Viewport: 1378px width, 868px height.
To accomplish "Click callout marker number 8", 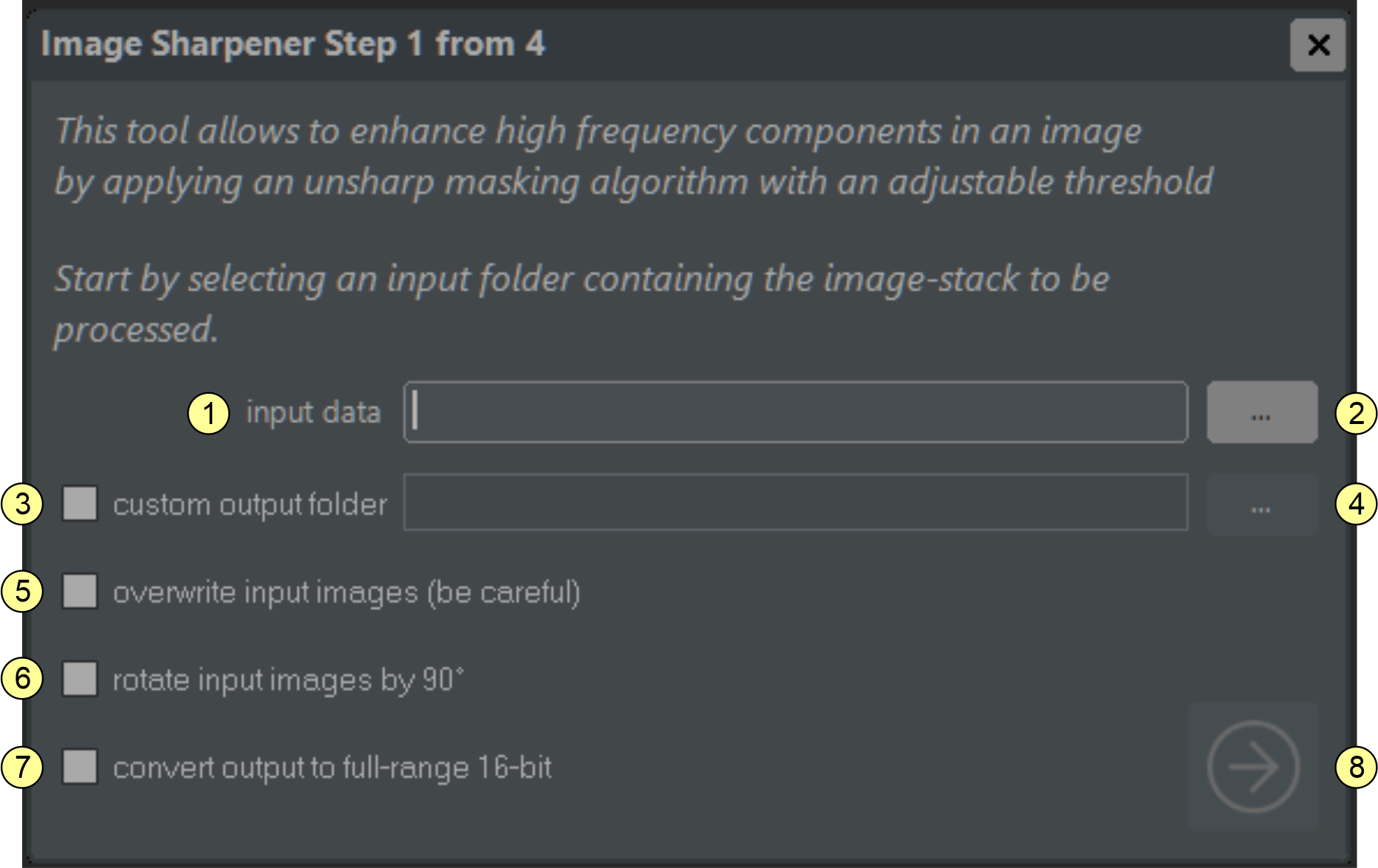I will pos(1356,767).
